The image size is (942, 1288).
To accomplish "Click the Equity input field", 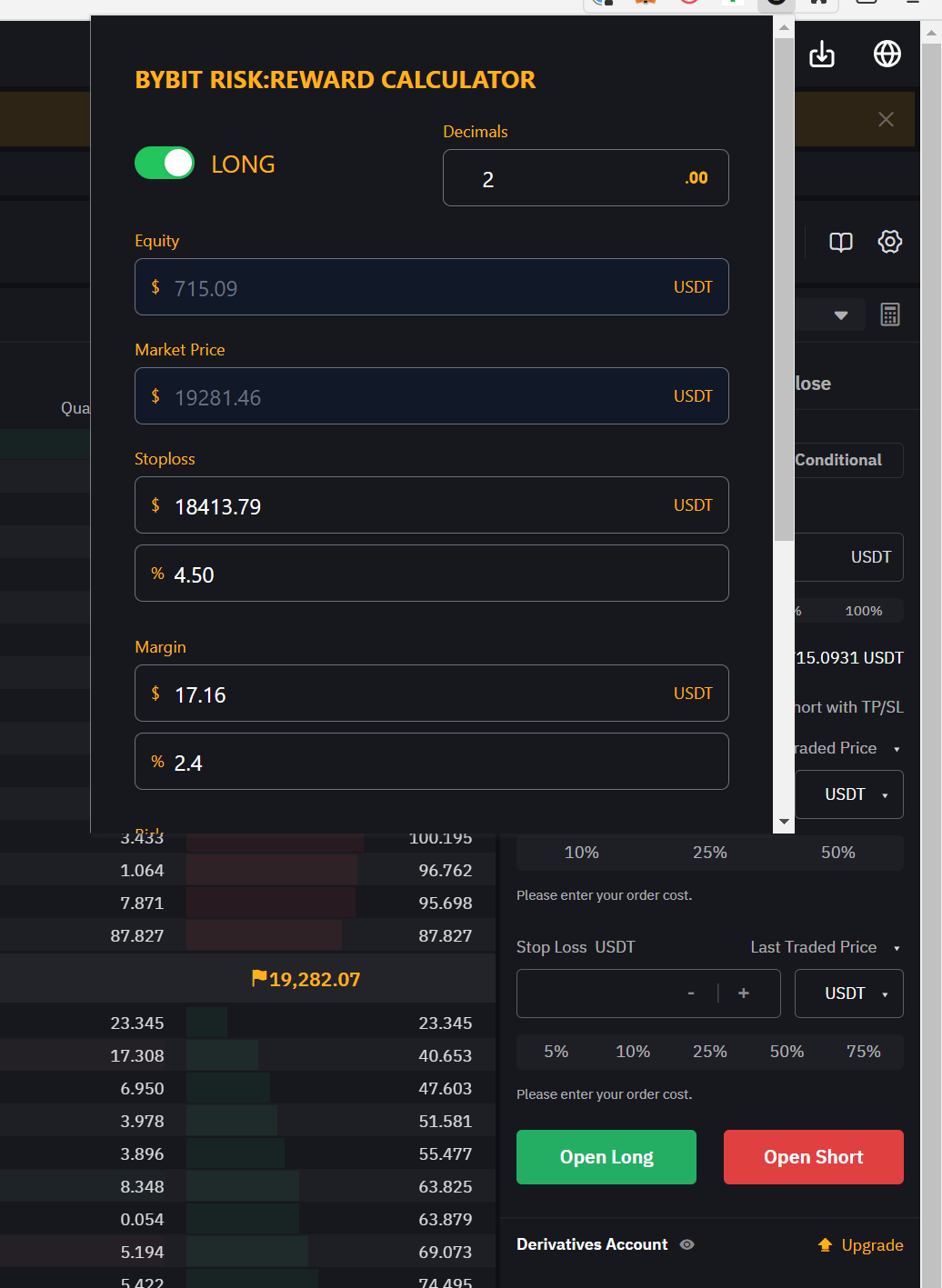I will (x=432, y=287).
